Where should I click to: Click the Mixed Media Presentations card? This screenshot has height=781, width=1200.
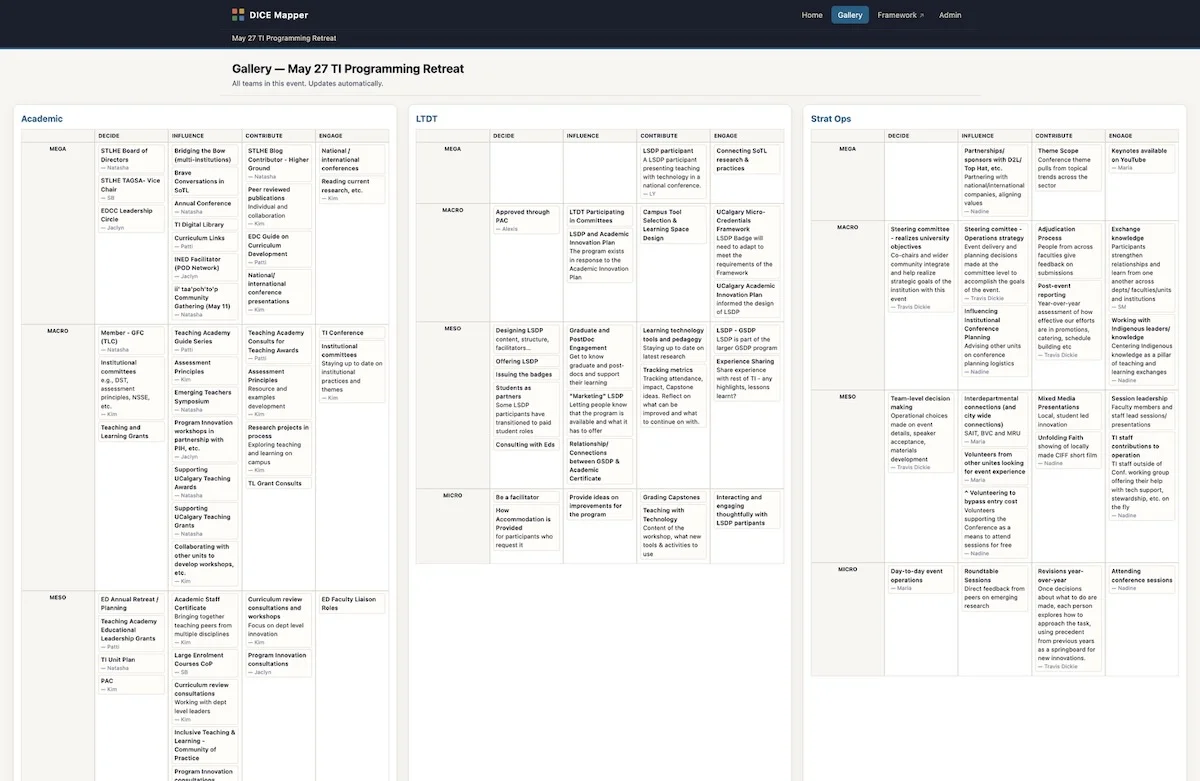[x=1067, y=410]
